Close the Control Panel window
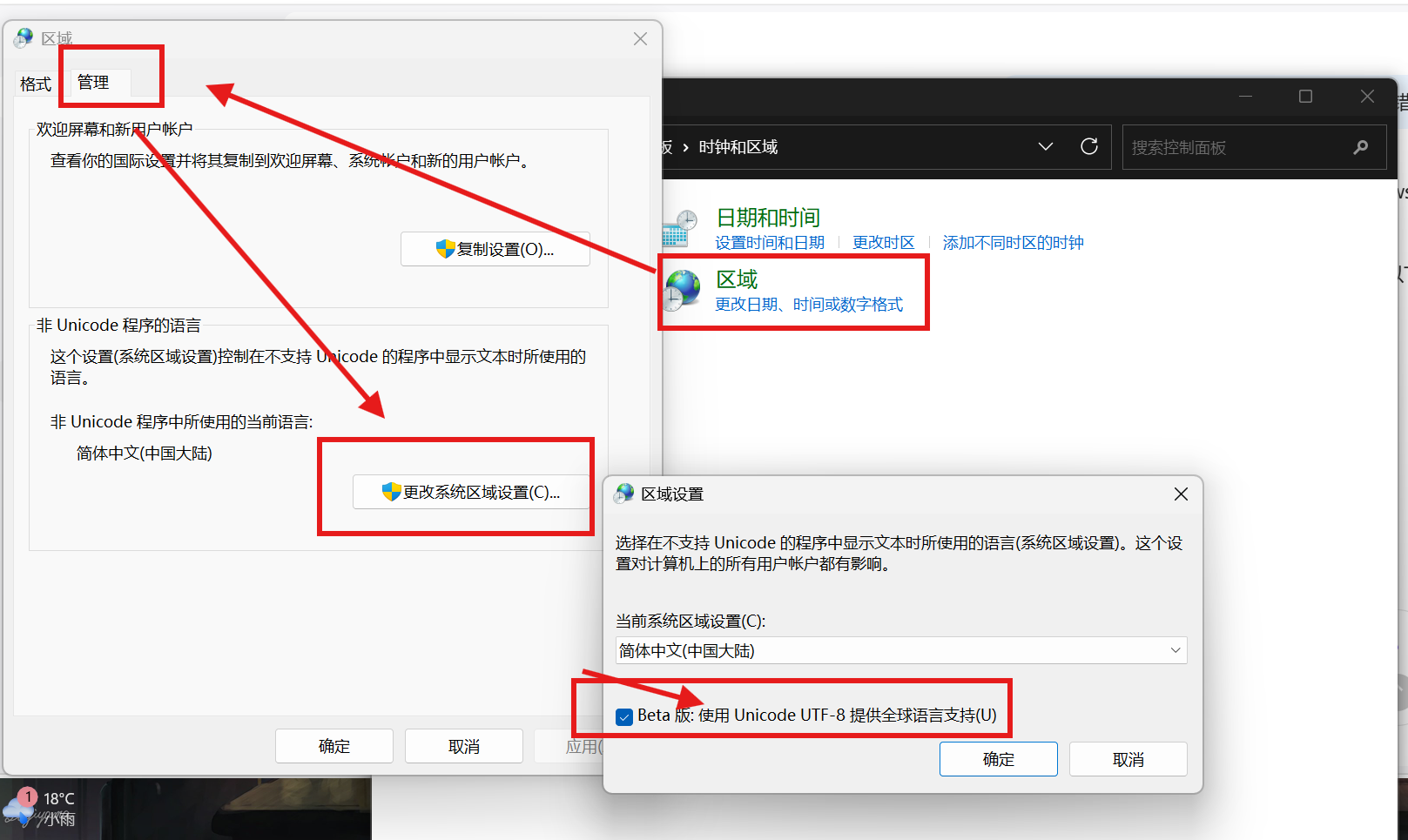 1367,96
